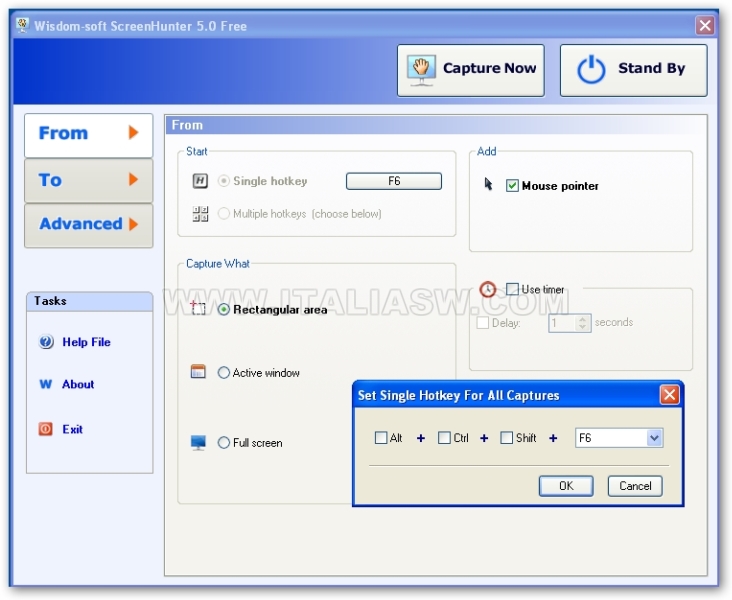Click the mouse pointer arrow icon

[x=488, y=184]
